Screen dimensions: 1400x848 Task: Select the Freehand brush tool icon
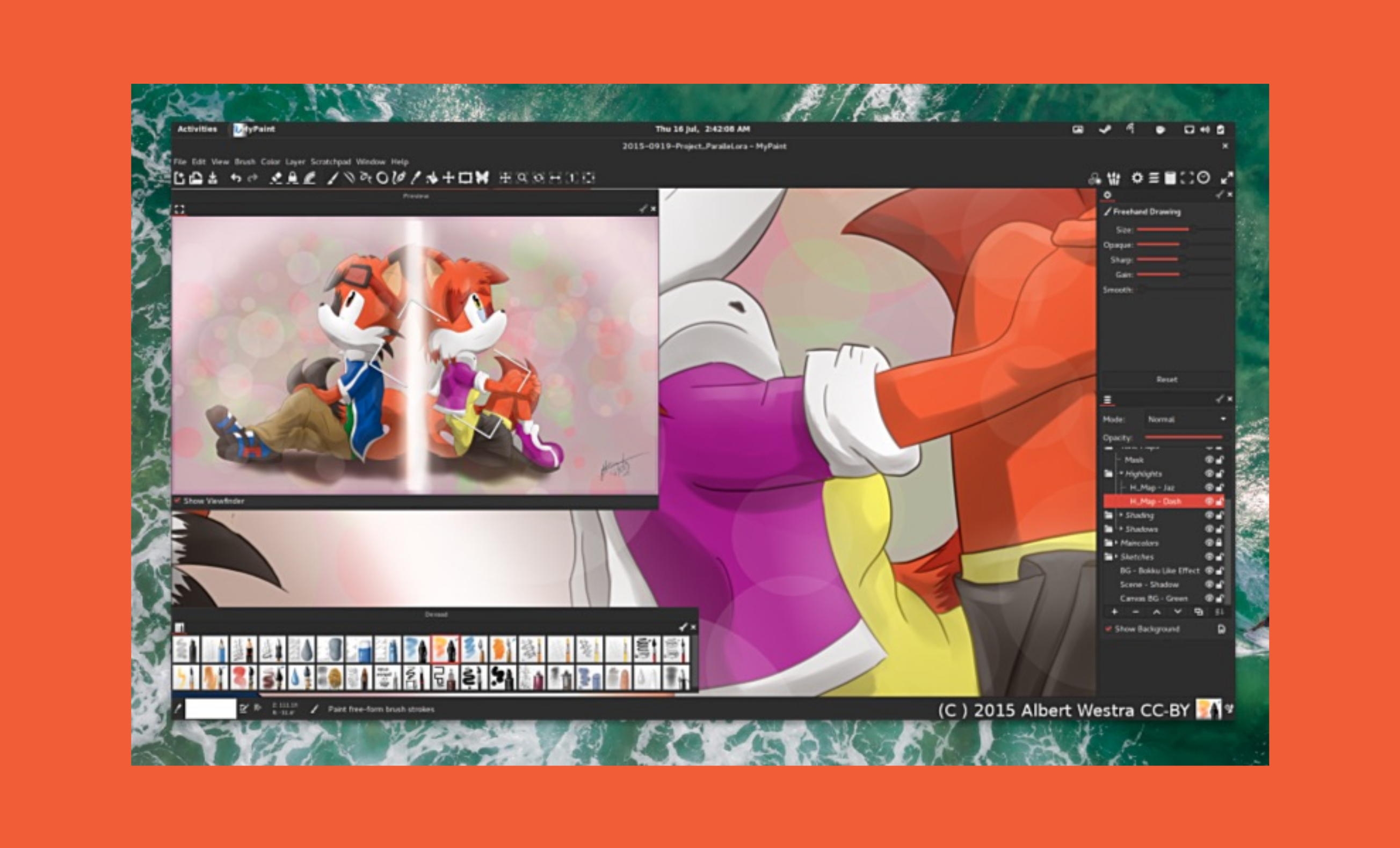pyautogui.click(x=332, y=178)
